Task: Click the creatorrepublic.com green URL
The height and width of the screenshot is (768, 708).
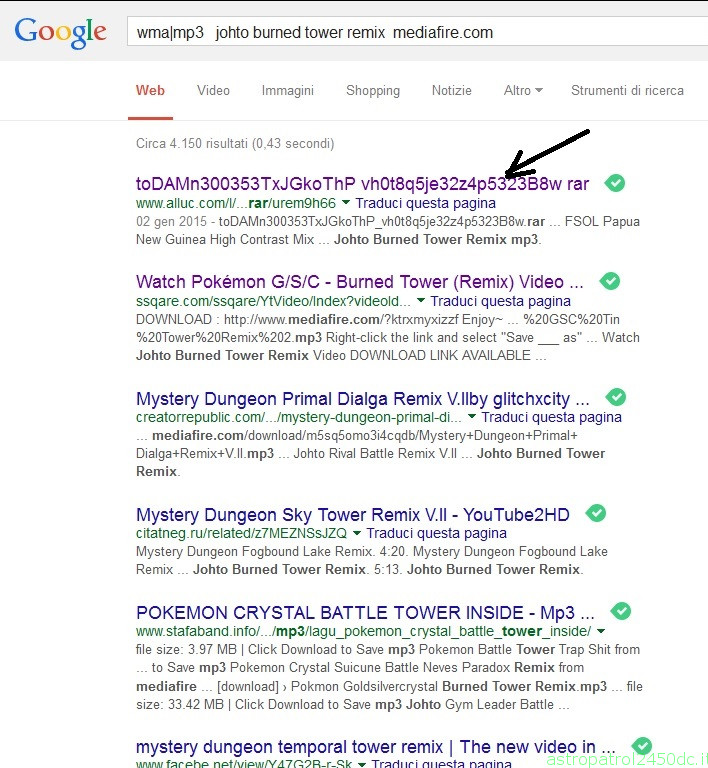Action: click(299, 417)
